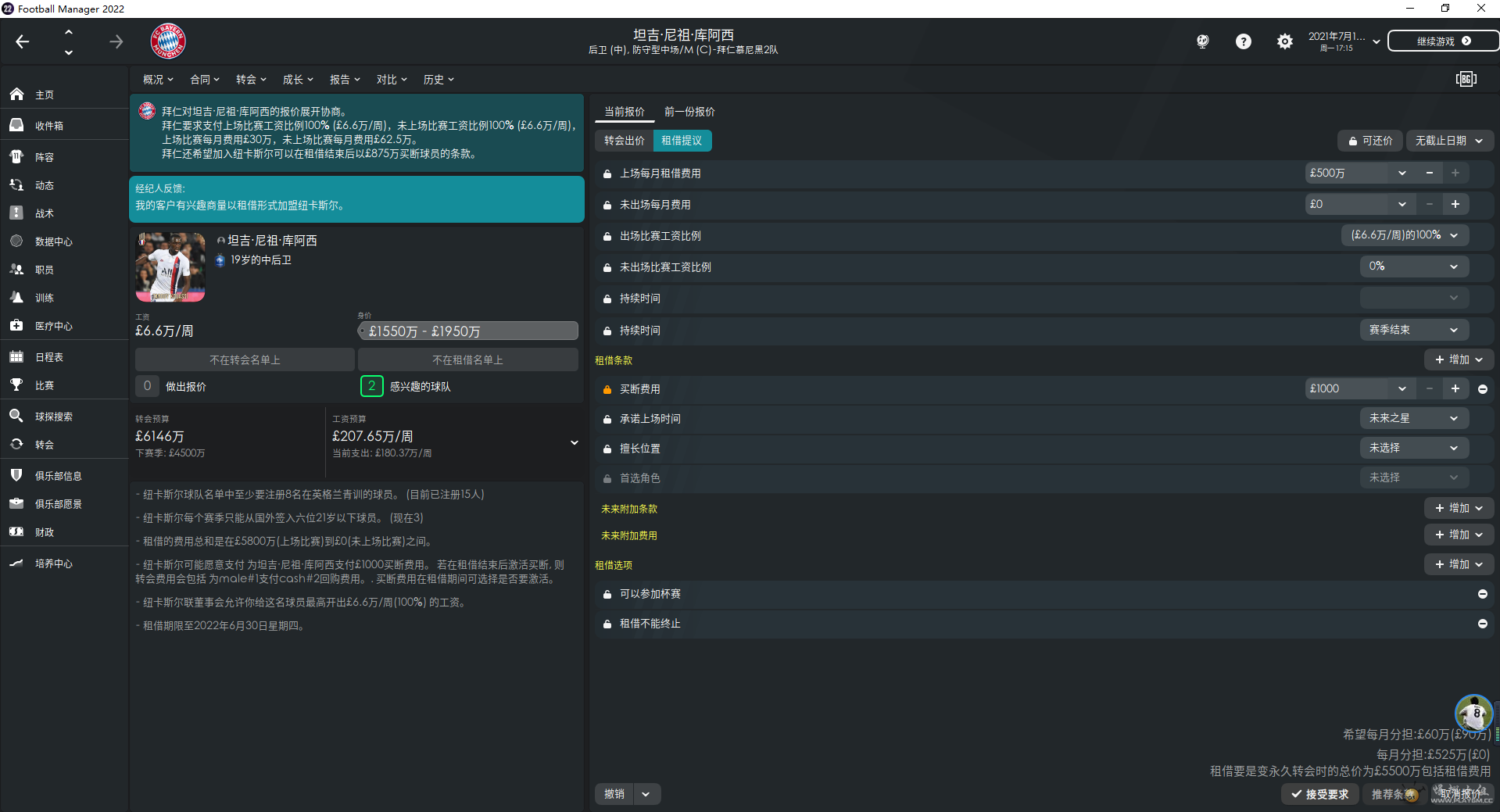Increase 未出场每月费用 with plus stepper
Image resolution: width=1500 pixels, height=812 pixels.
[x=1455, y=204]
